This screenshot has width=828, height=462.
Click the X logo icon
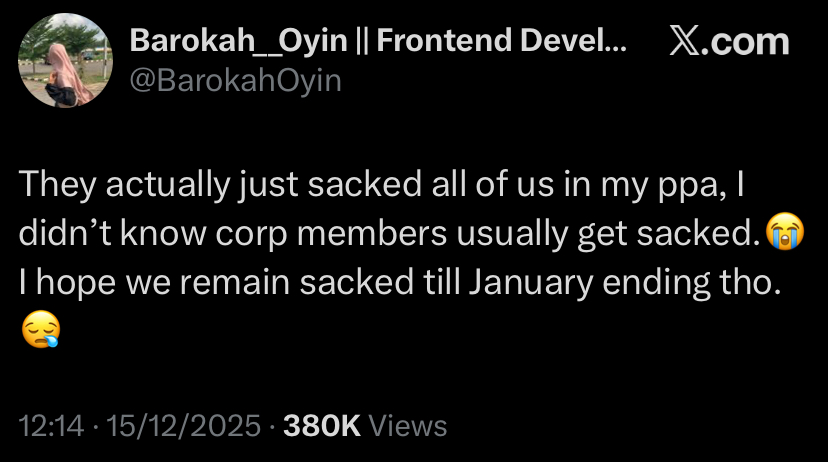pos(687,42)
